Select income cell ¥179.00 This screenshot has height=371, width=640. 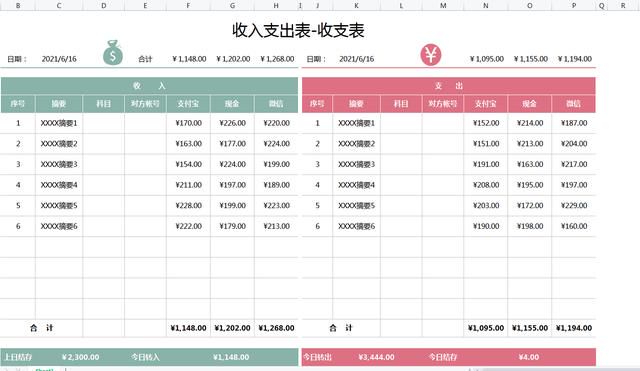pyautogui.click(x=233, y=226)
